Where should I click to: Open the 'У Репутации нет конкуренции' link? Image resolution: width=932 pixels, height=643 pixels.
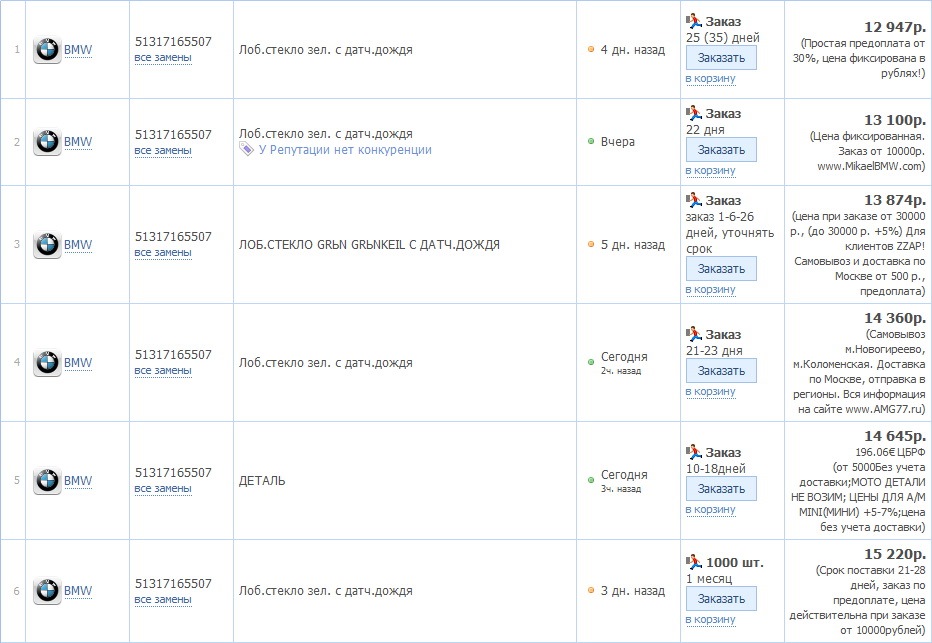pyautogui.click(x=345, y=150)
